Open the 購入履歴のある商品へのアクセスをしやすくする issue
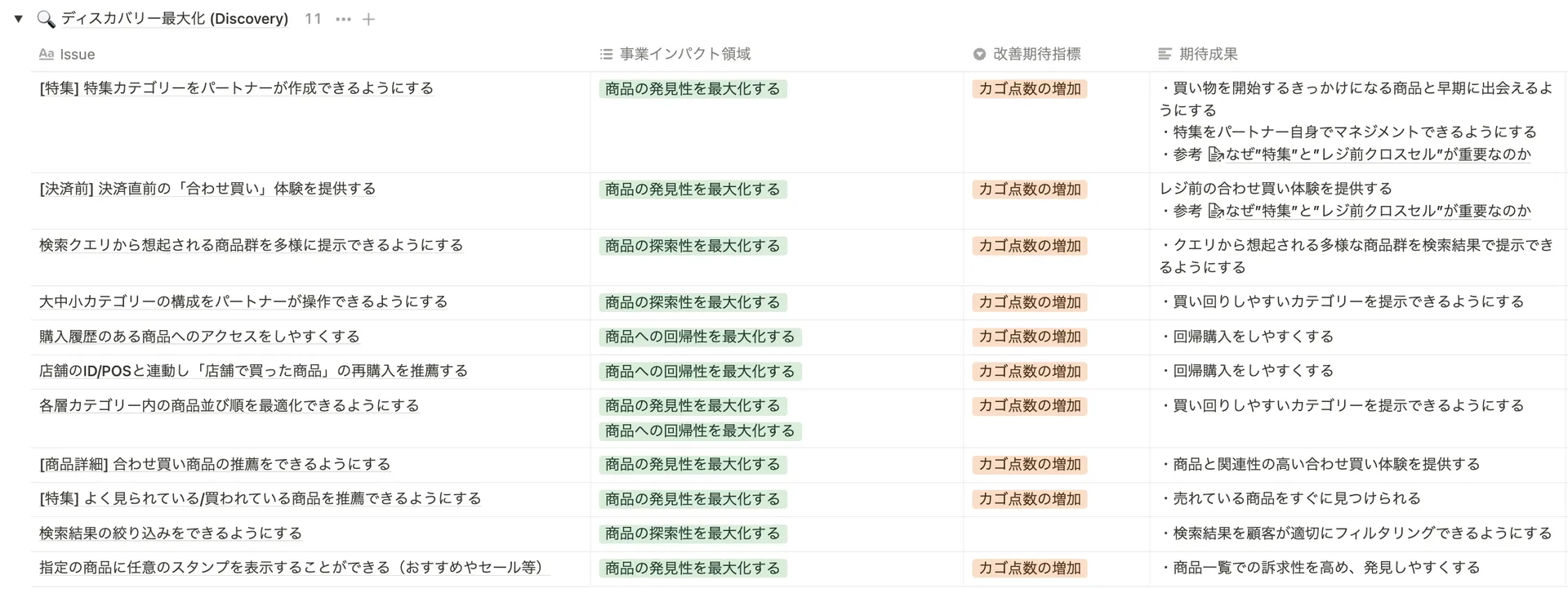 tap(199, 337)
